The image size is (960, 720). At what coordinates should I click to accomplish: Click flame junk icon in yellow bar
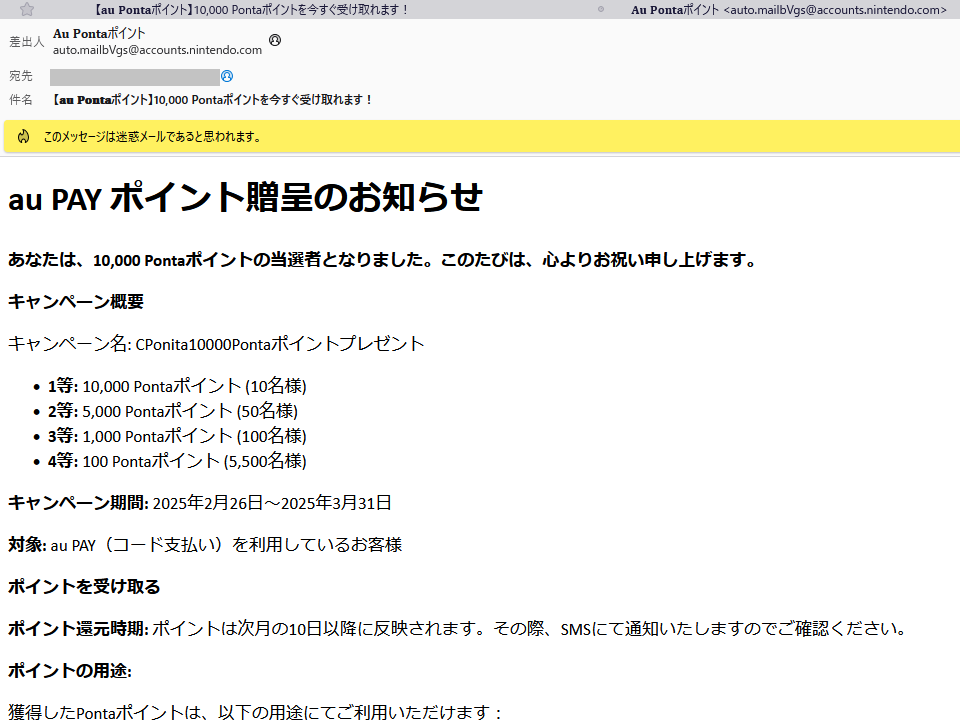click(x=23, y=136)
